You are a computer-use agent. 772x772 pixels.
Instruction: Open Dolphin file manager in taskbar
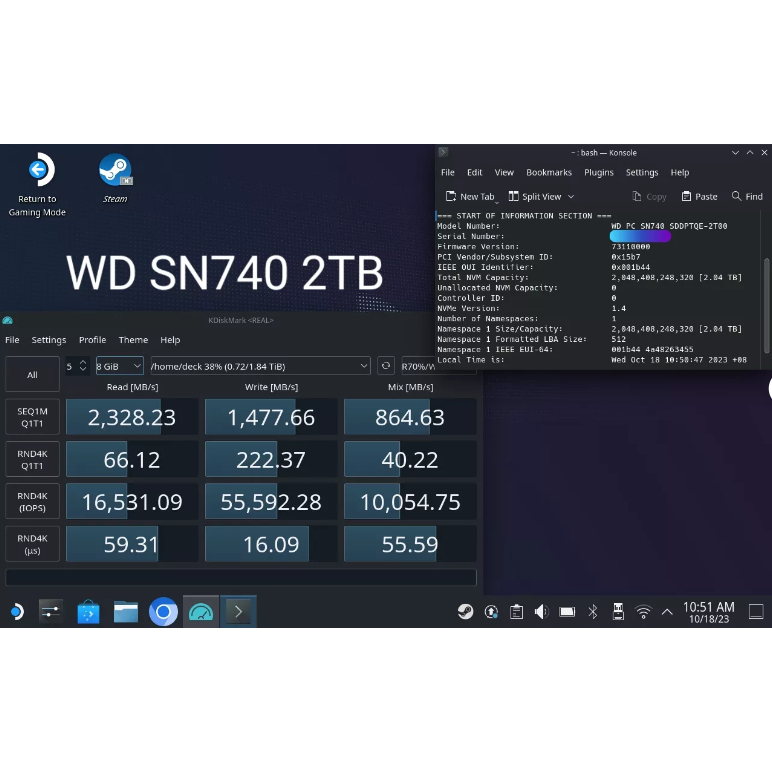pos(126,611)
